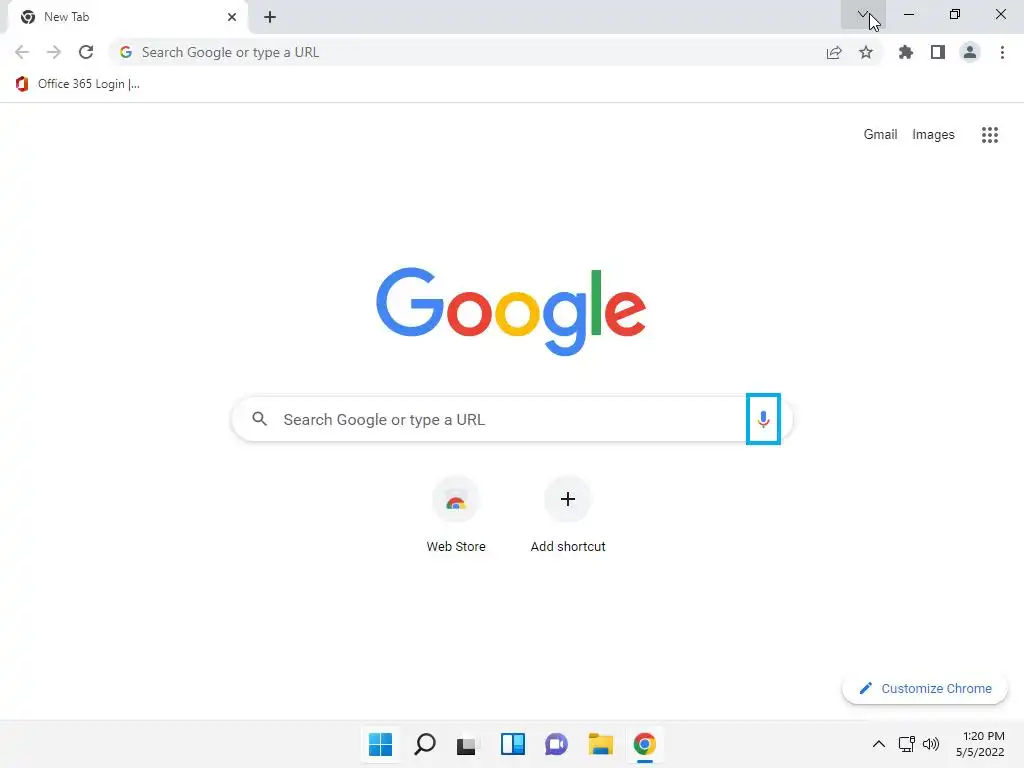
Task: Open the volume speaker icon
Action: pos(931,744)
